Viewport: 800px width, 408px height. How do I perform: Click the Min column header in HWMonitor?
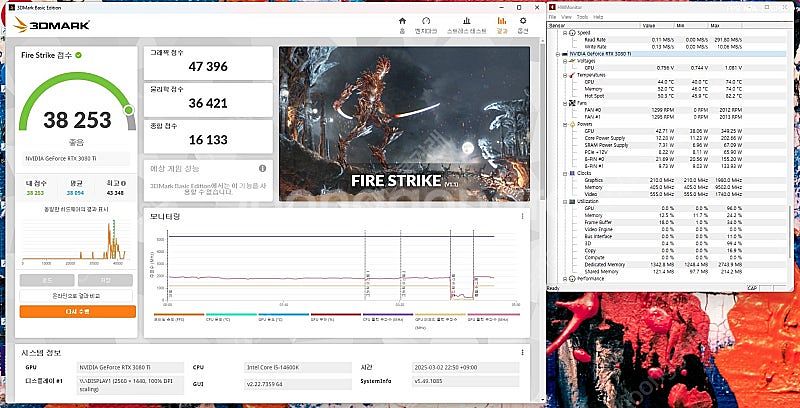pyautogui.click(x=691, y=25)
